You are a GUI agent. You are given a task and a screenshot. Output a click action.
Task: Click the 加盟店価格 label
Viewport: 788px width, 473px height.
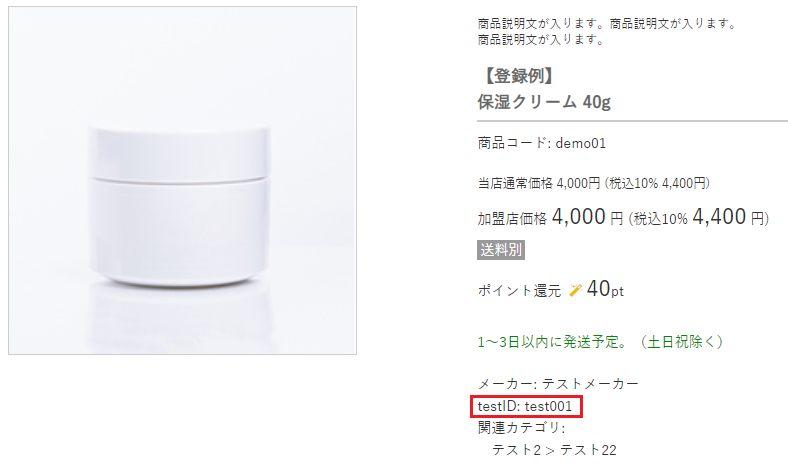tap(512, 219)
